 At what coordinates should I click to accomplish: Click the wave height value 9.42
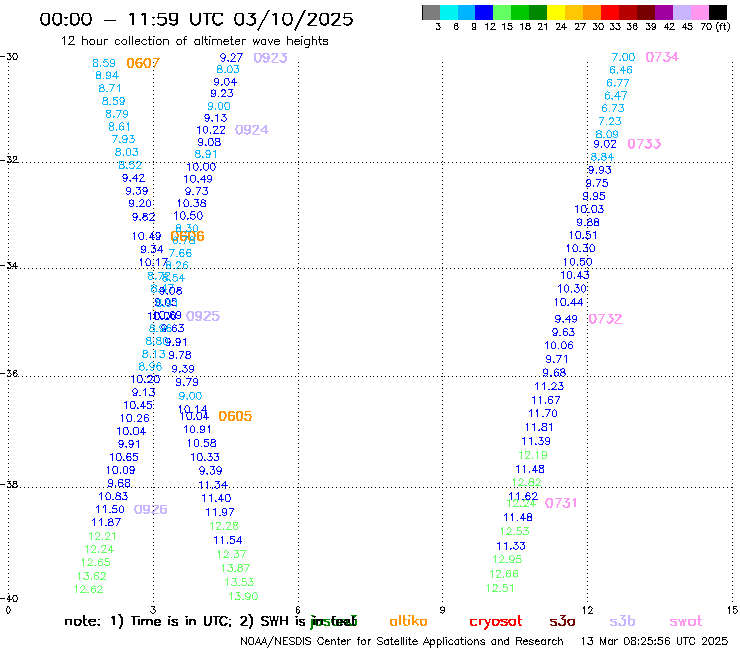134,178
